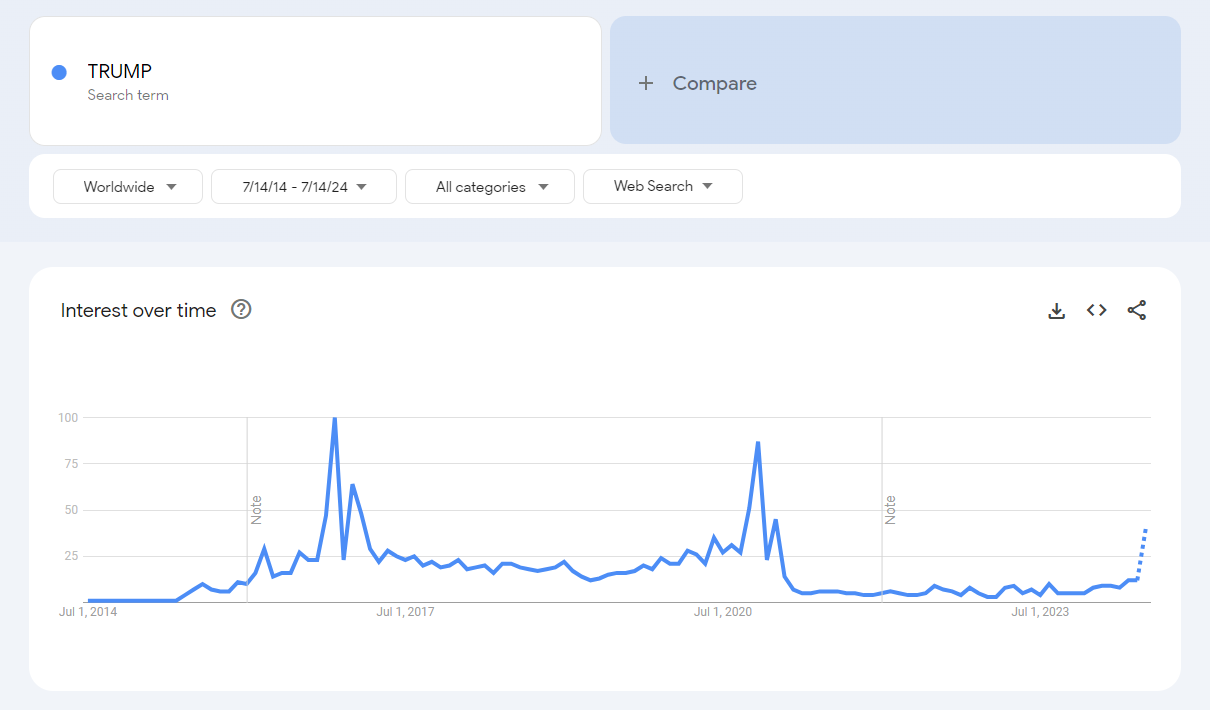Open the first Note marker near 2016

tap(256, 509)
